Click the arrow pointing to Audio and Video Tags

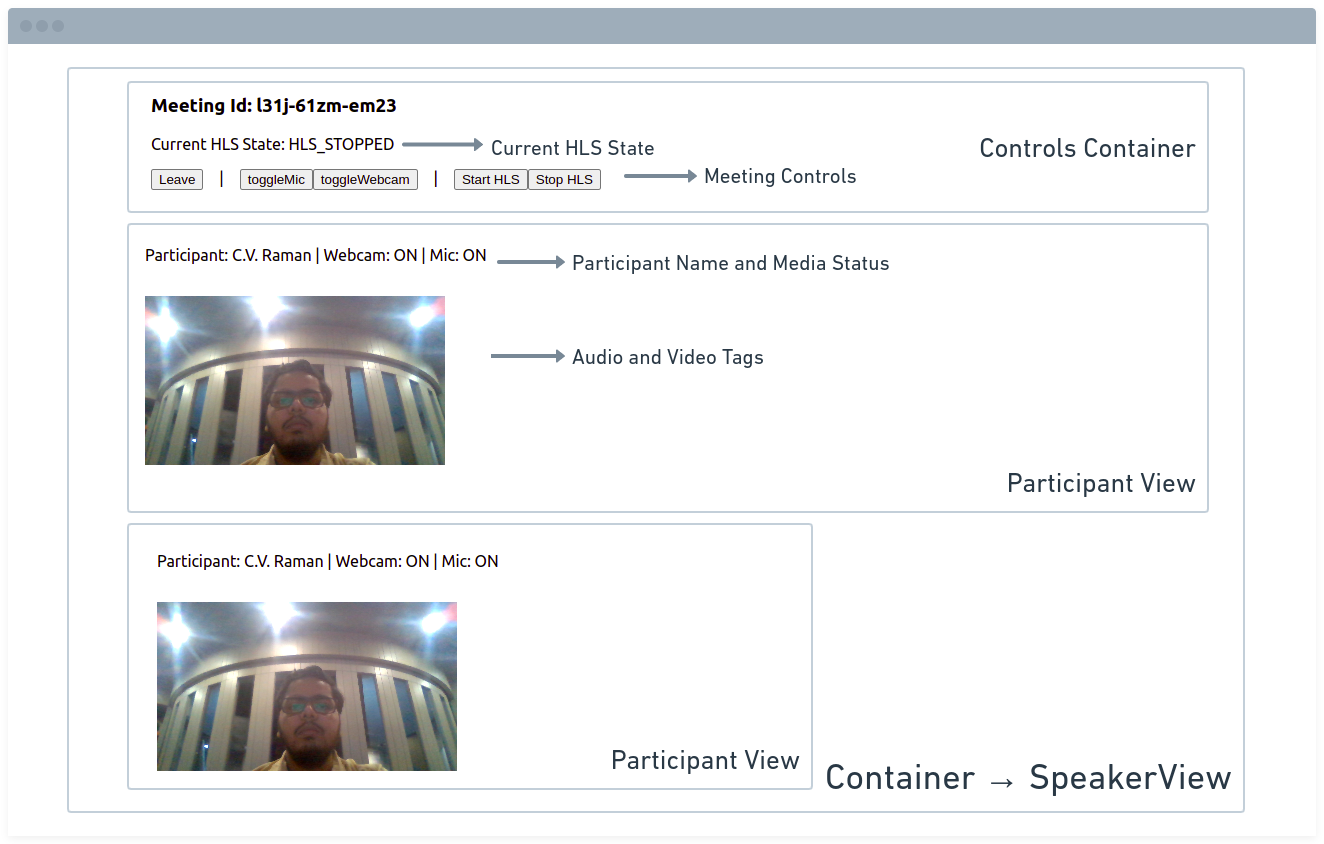[528, 356]
